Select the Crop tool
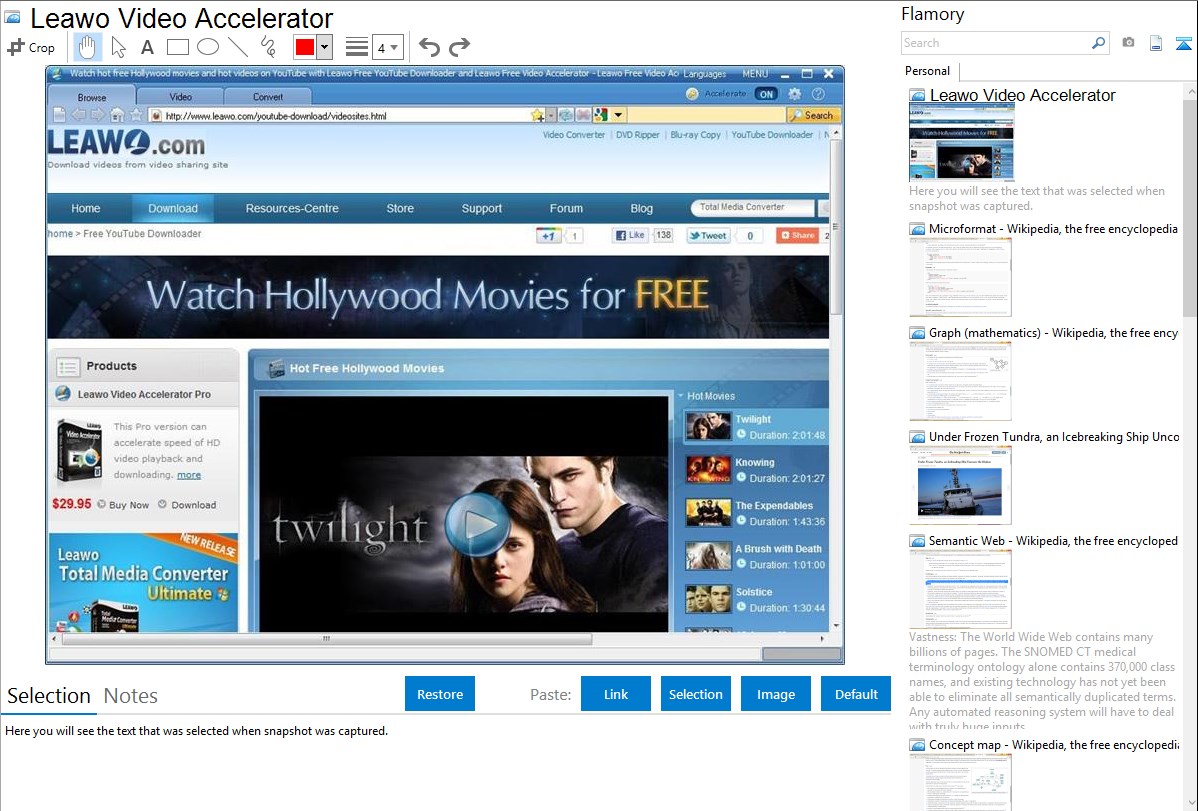Viewport: 1198px width, 811px height. (x=31, y=47)
